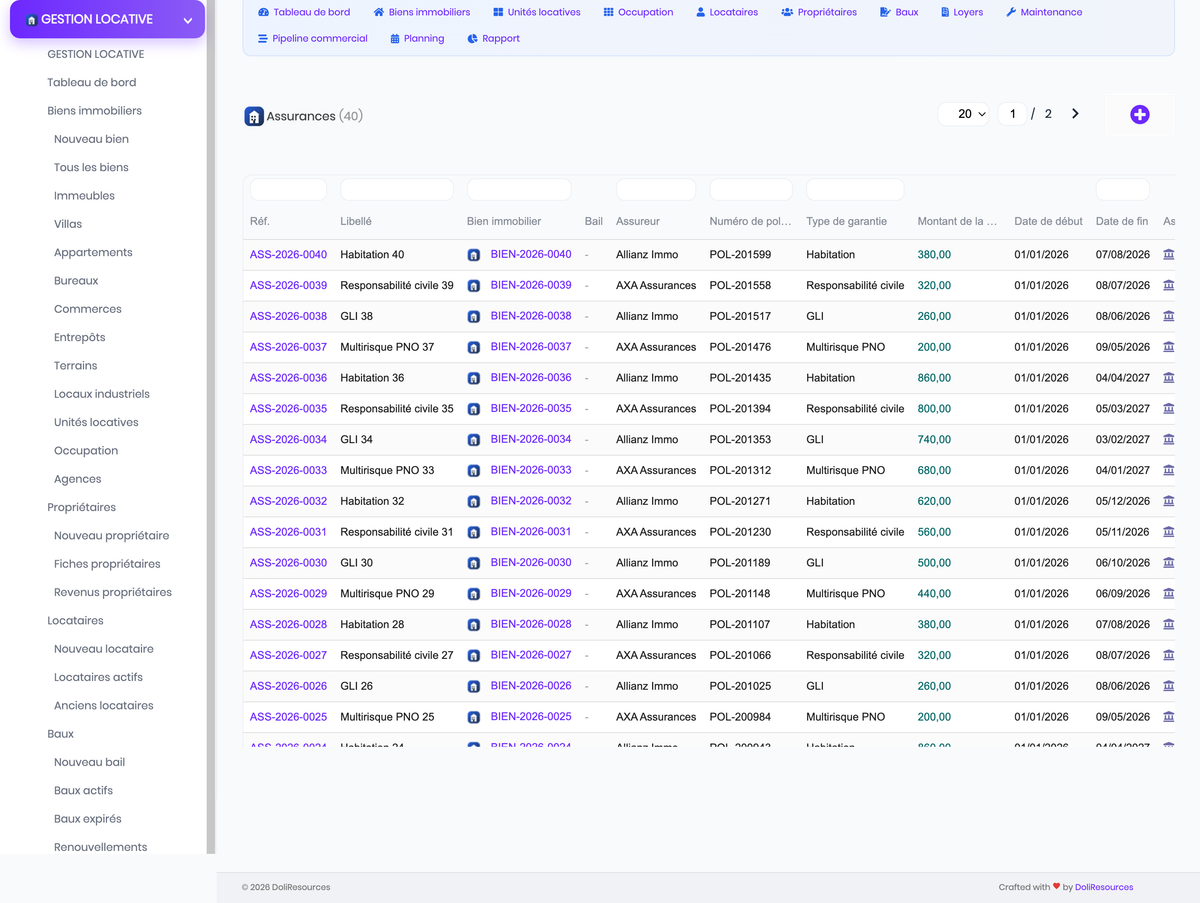Open Tableau de bord top tab
Viewport: 1200px width, 903px height.
pos(304,12)
